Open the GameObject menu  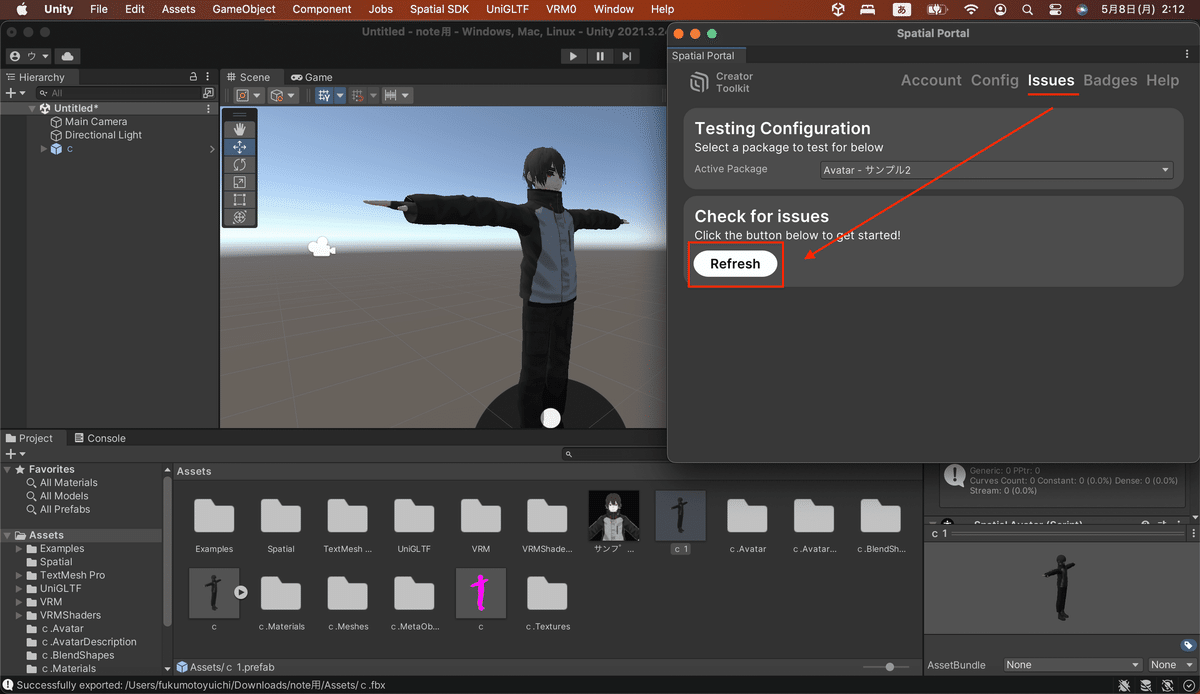[244, 9]
